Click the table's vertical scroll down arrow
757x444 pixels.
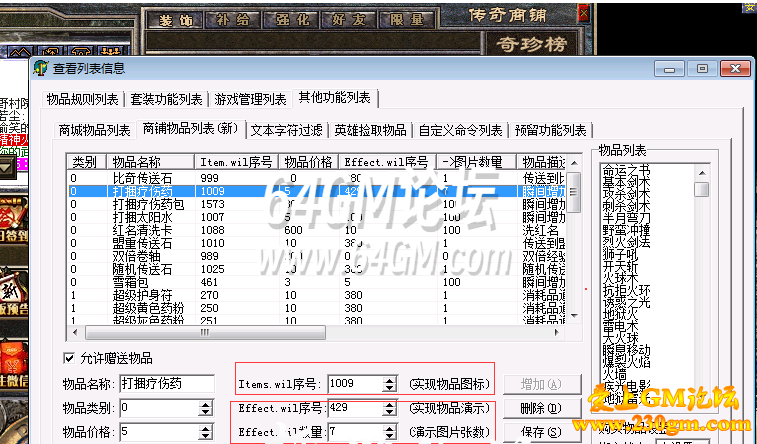coord(574,315)
